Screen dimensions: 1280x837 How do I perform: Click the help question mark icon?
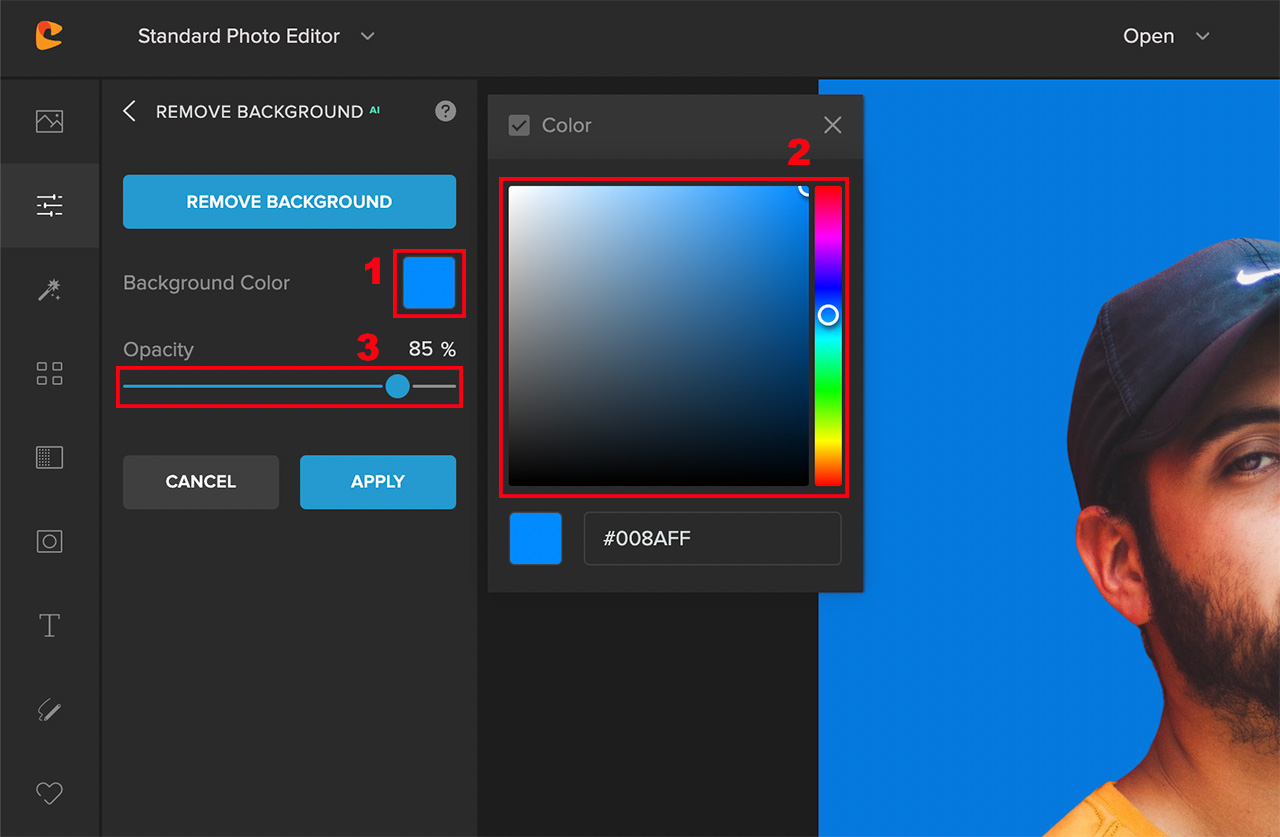click(x=445, y=111)
